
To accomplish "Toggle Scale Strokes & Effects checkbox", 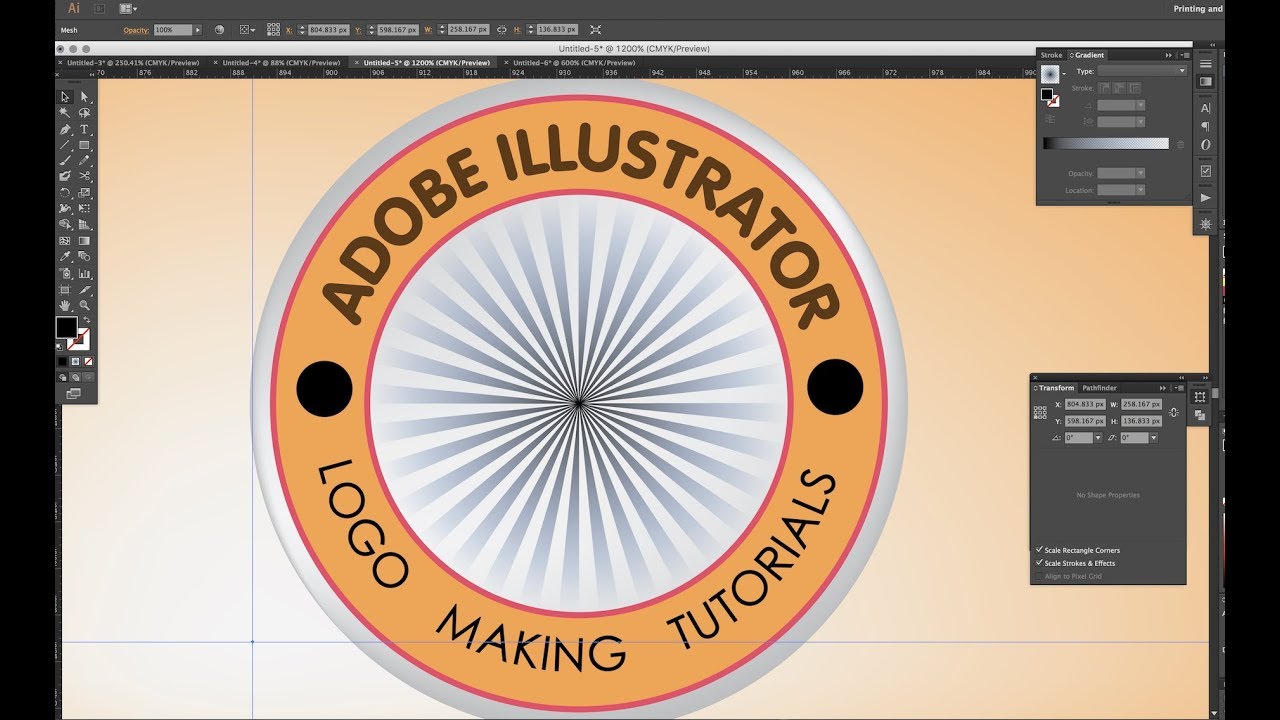I will click(x=1040, y=563).
